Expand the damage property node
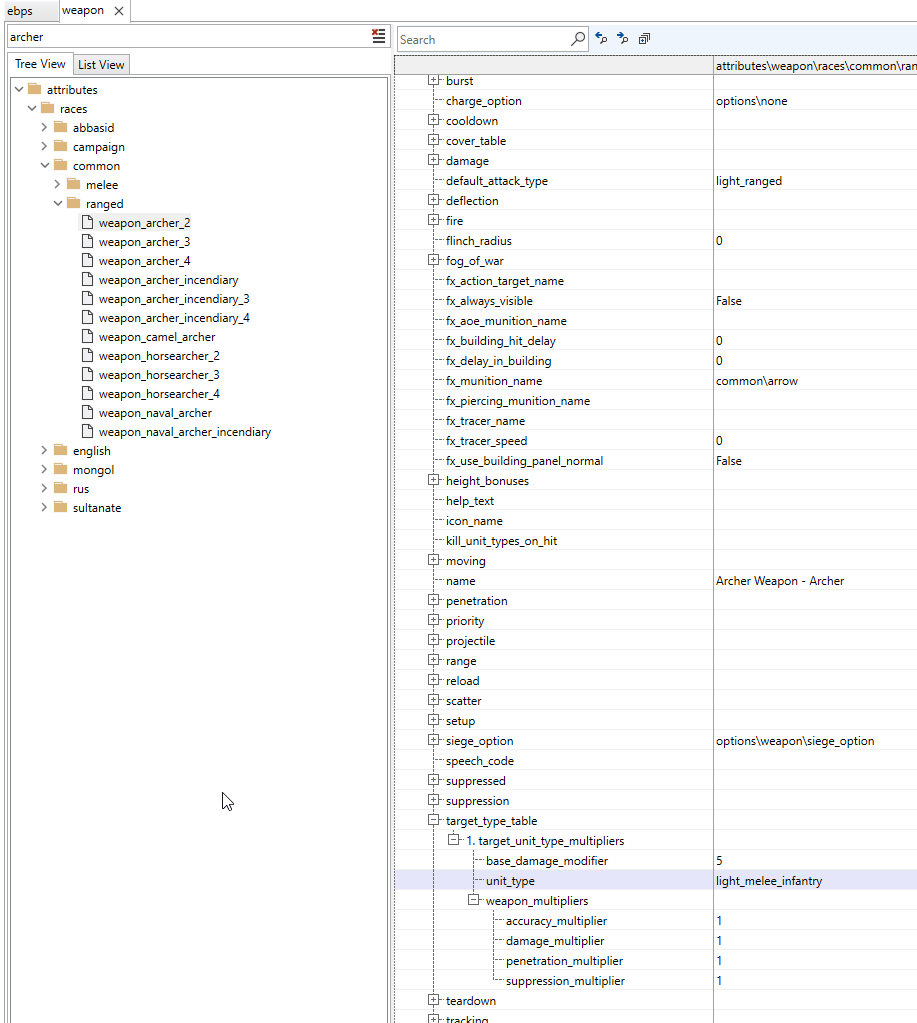Screen dimensions: 917x1023 [x=434, y=160]
